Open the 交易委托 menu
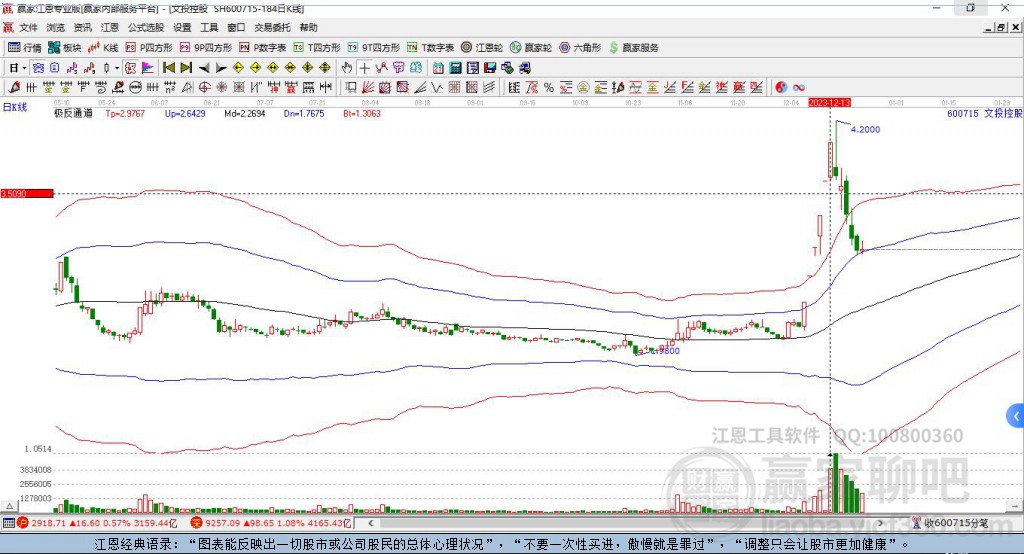 [x=270, y=28]
